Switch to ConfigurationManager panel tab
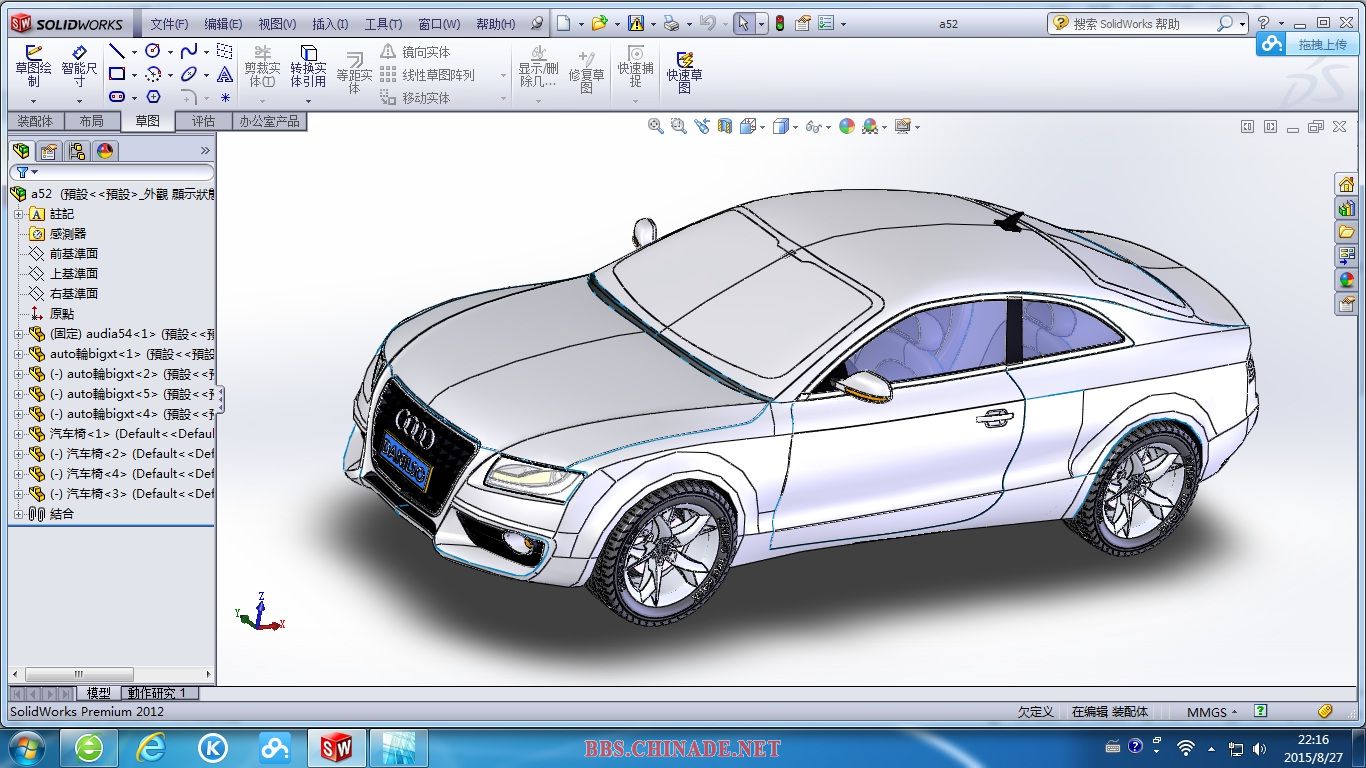The image size is (1366, 768). coord(77,151)
